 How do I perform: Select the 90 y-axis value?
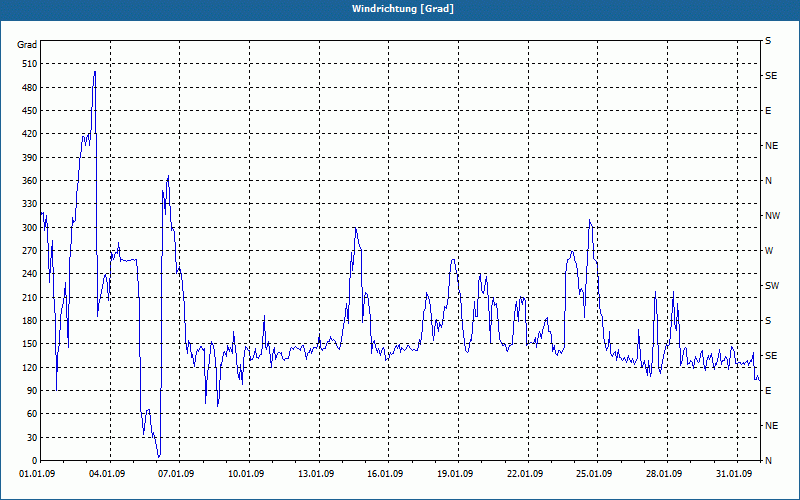pyautogui.click(x=32, y=391)
